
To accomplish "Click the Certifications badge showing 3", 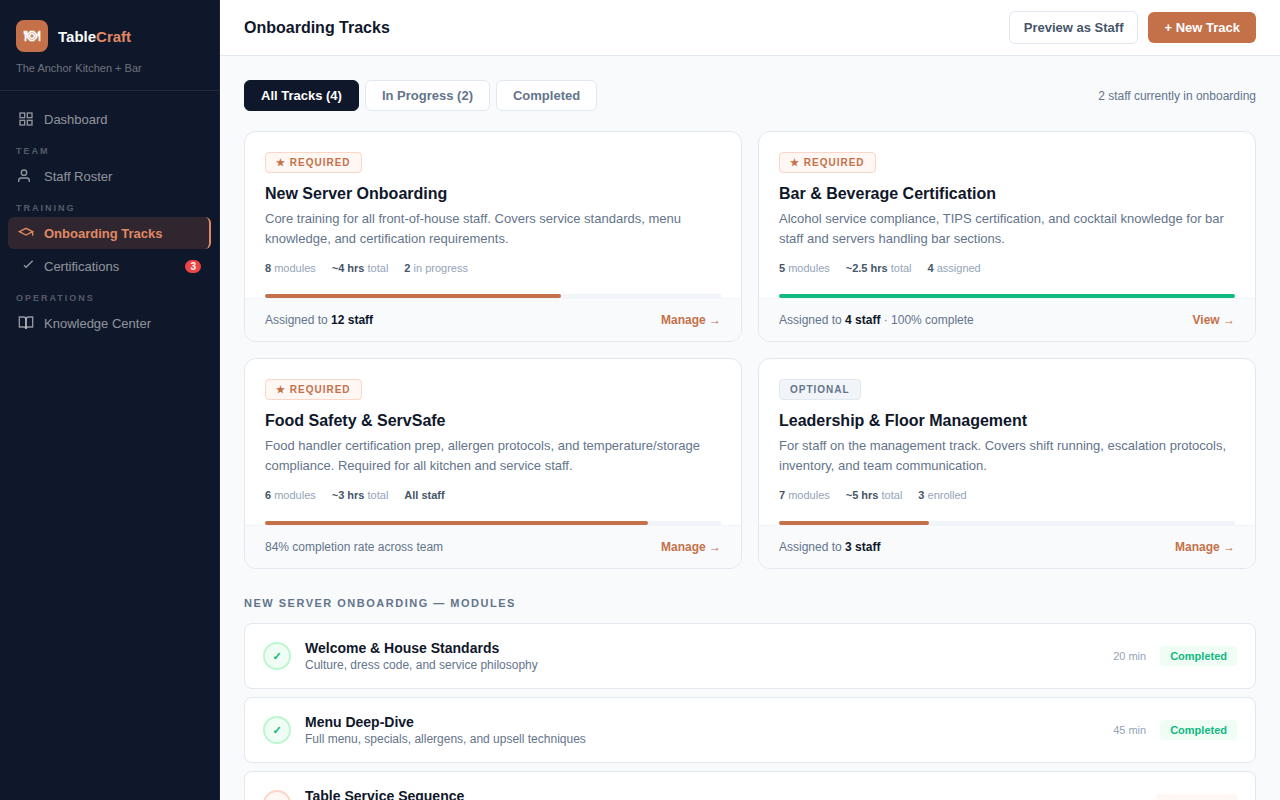I will (x=193, y=266).
